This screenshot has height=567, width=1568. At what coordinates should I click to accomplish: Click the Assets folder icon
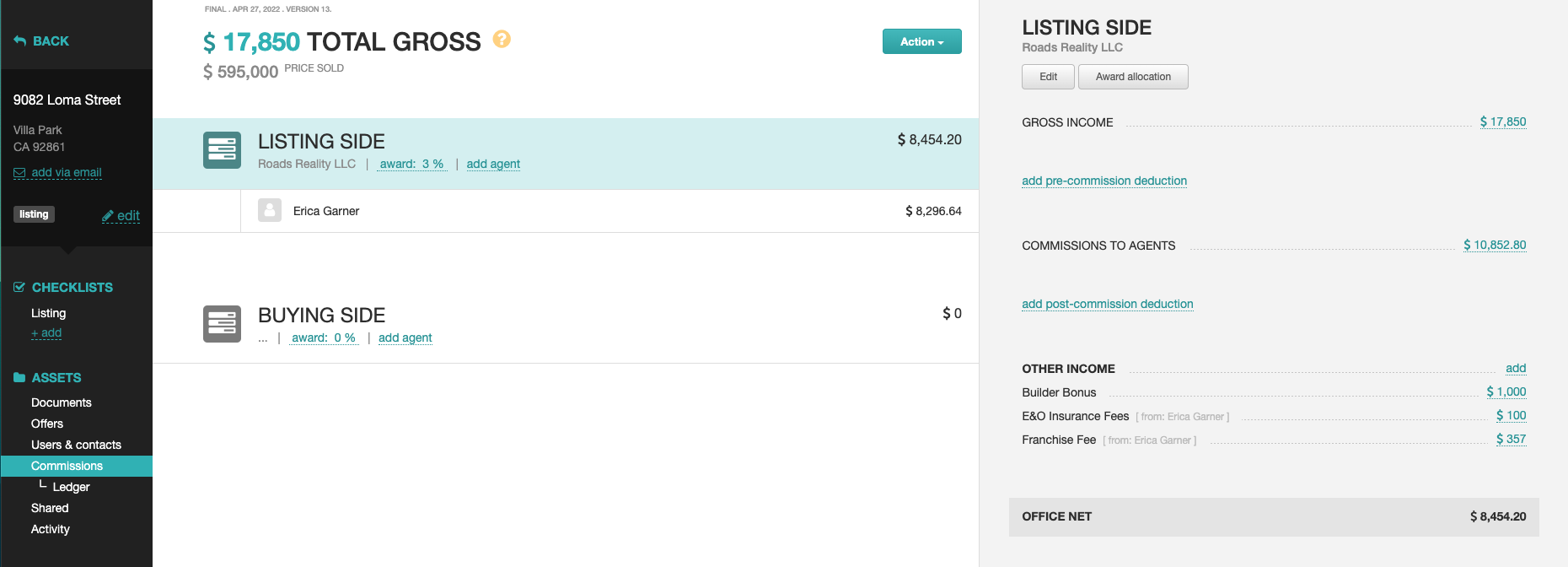(x=19, y=377)
